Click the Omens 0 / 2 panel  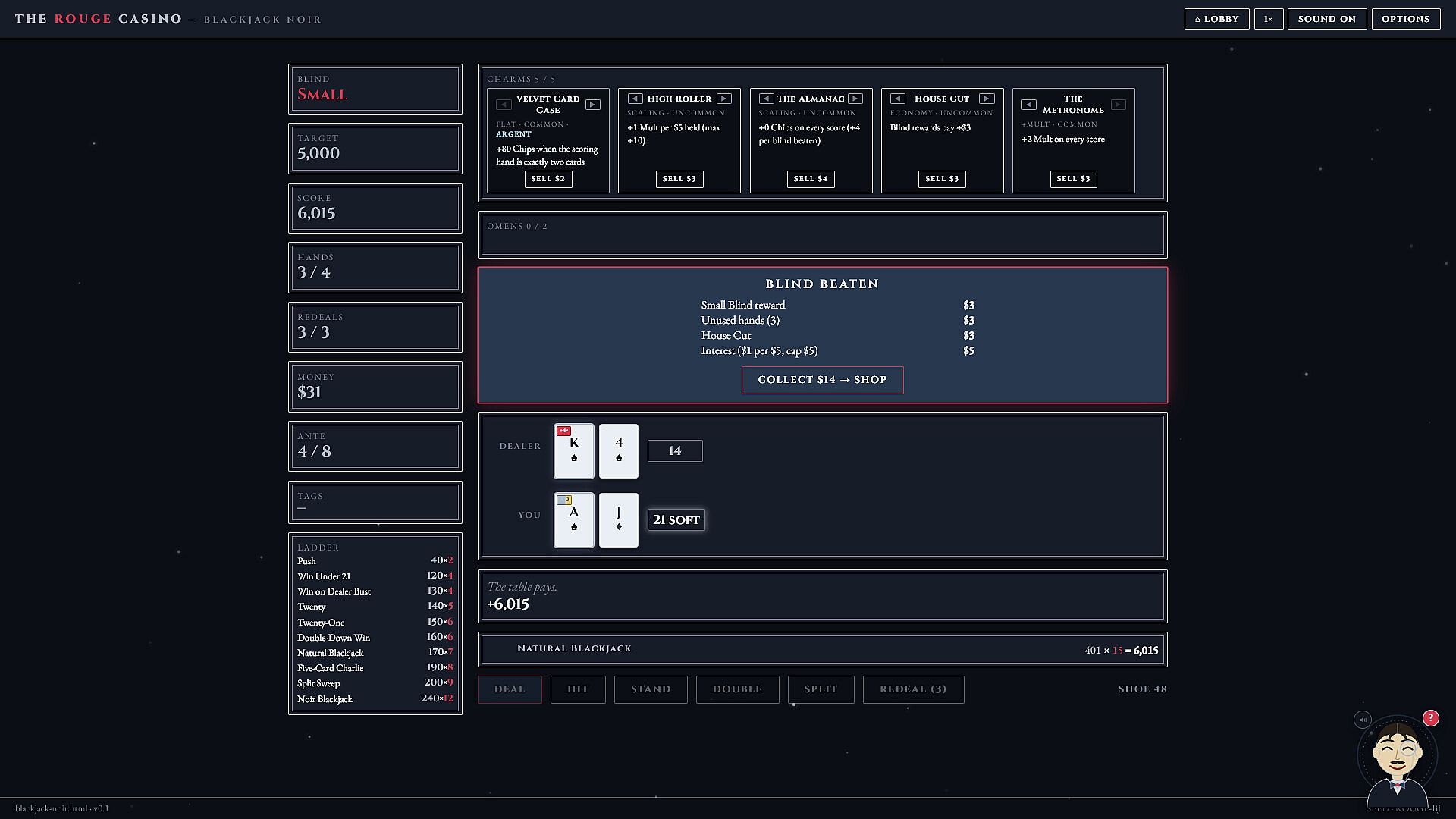[823, 235]
